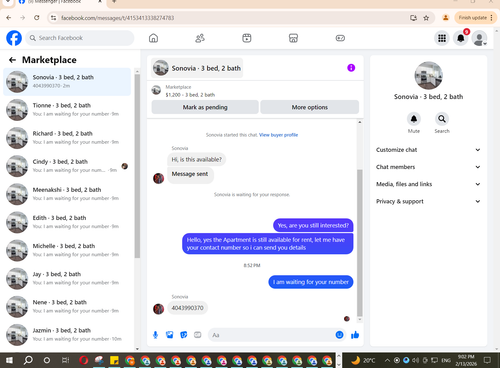Image resolution: width=500 pixels, height=368 pixels.
Task: Send a thumbs-up like
Action: pos(355,335)
